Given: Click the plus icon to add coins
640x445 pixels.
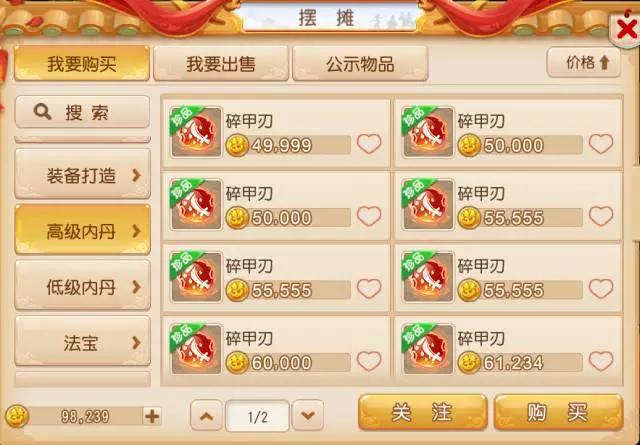Looking at the screenshot, I should (x=152, y=416).
